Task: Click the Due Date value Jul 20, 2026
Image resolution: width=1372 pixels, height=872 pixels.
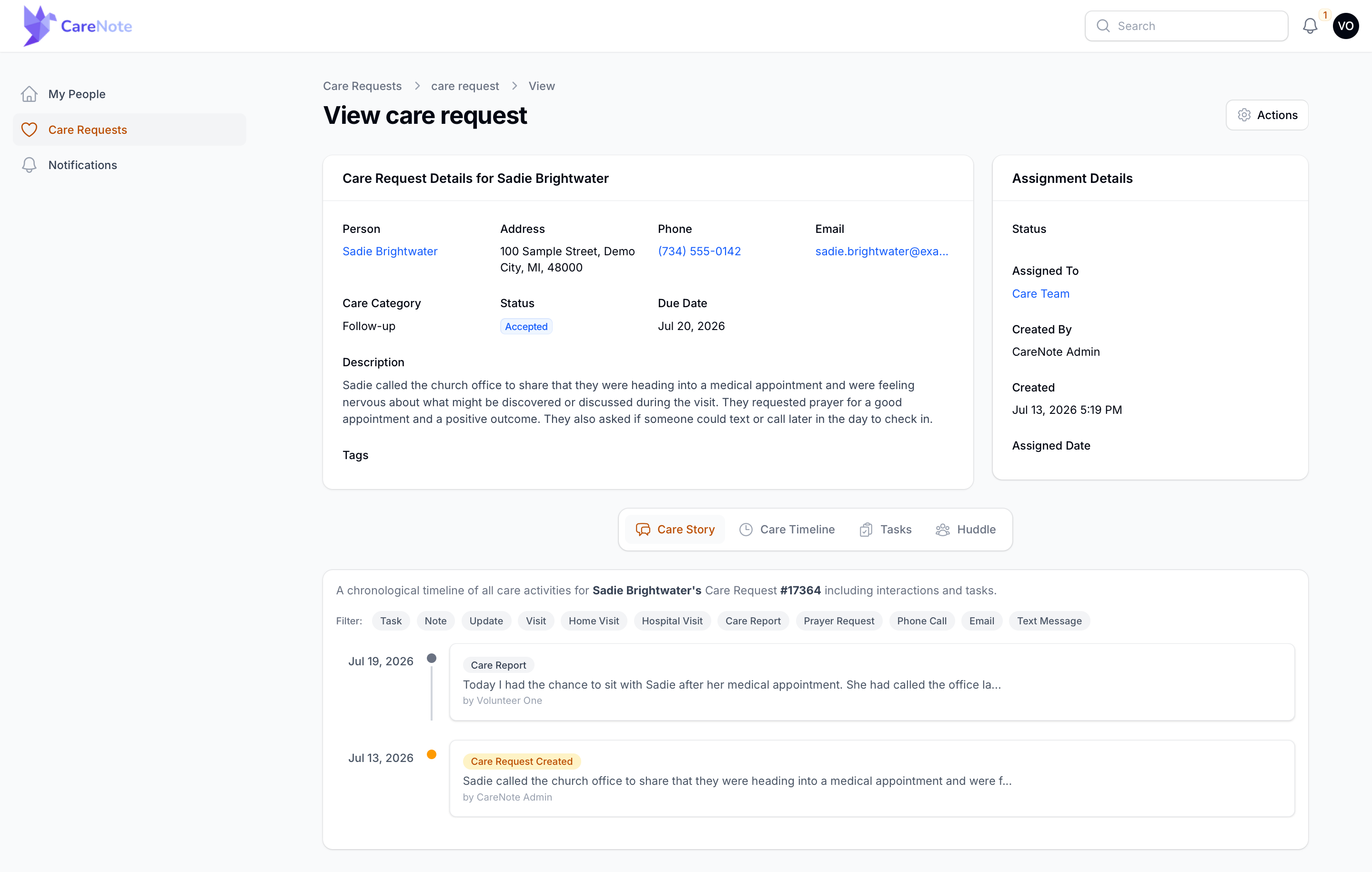Action: click(691, 326)
